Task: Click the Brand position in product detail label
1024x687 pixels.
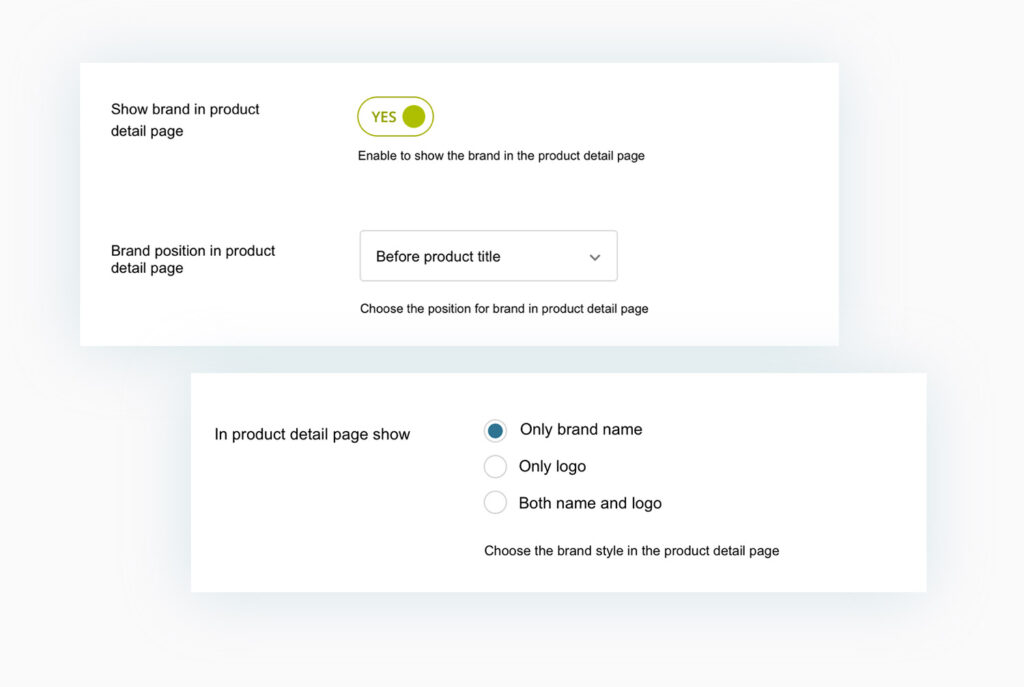Action: coord(192,259)
